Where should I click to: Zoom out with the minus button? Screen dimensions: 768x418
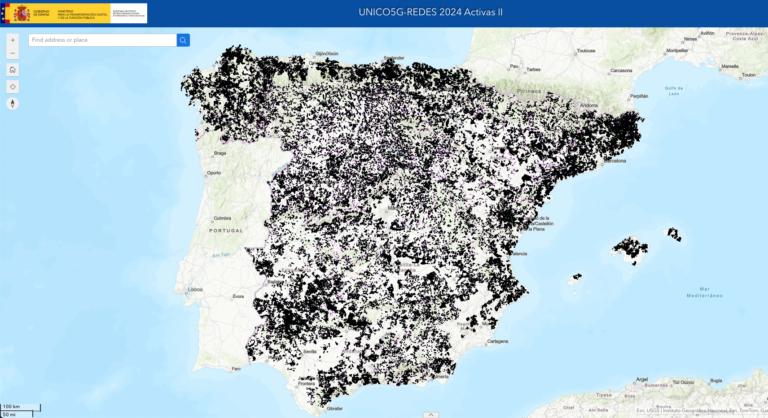click(13, 53)
